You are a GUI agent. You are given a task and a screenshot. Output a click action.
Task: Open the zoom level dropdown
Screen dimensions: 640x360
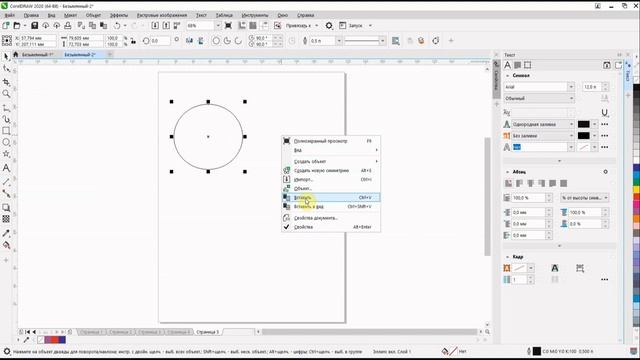[218, 26]
